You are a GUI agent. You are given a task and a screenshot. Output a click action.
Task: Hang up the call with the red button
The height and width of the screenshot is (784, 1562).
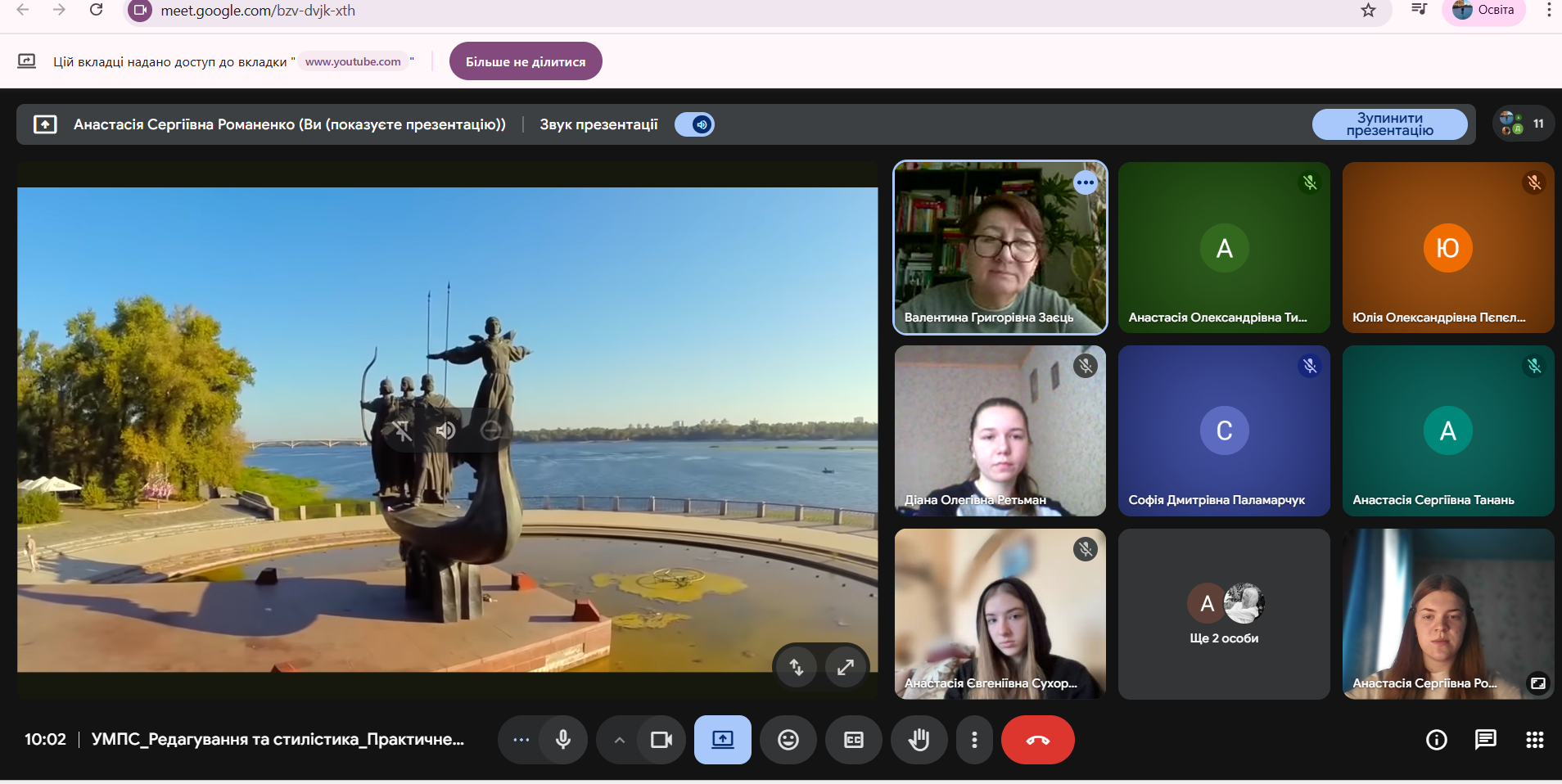(x=1037, y=740)
